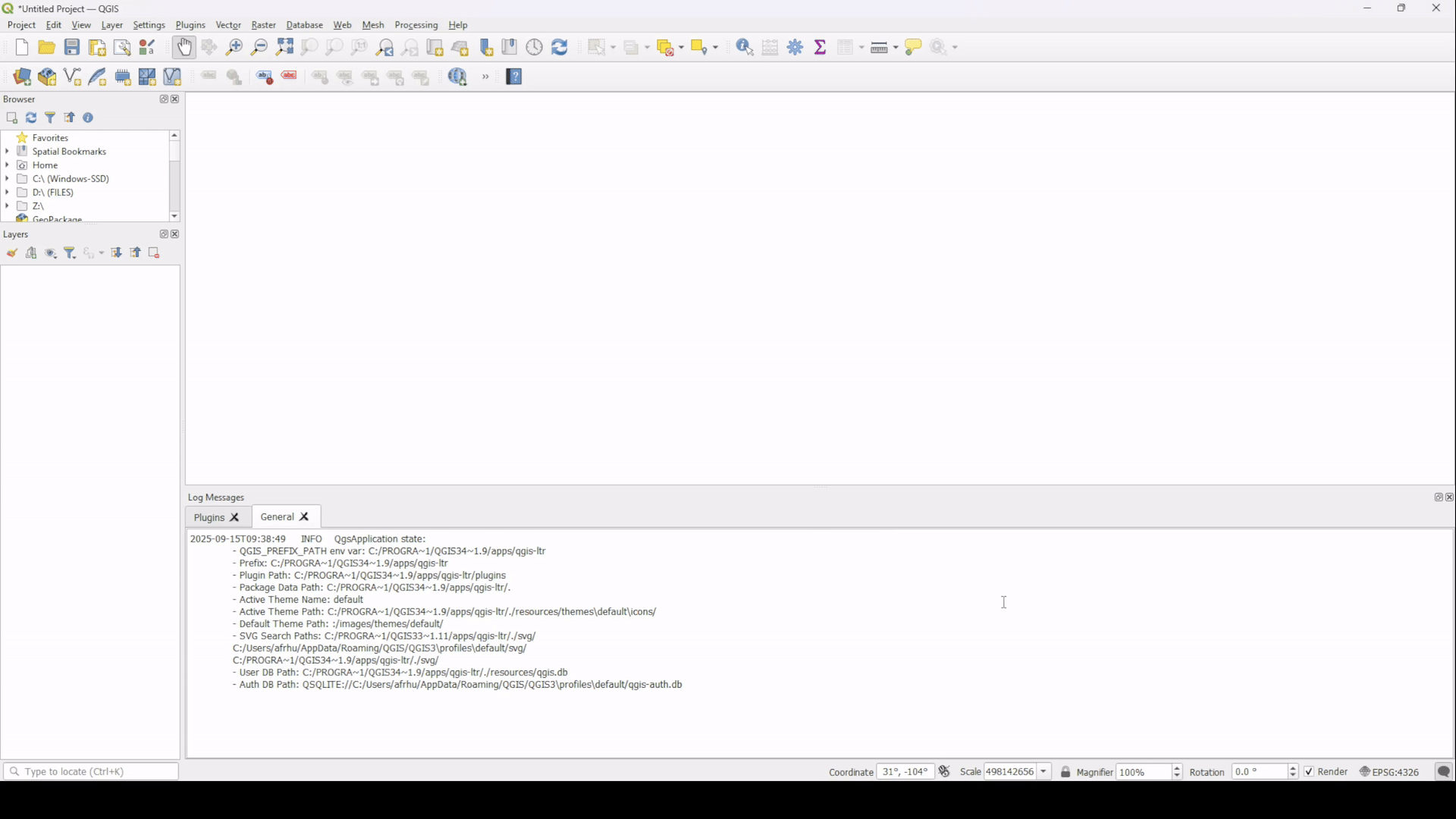The height and width of the screenshot is (819, 1456).
Task: Show more toolbar items chevron
Action: tap(486, 77)
